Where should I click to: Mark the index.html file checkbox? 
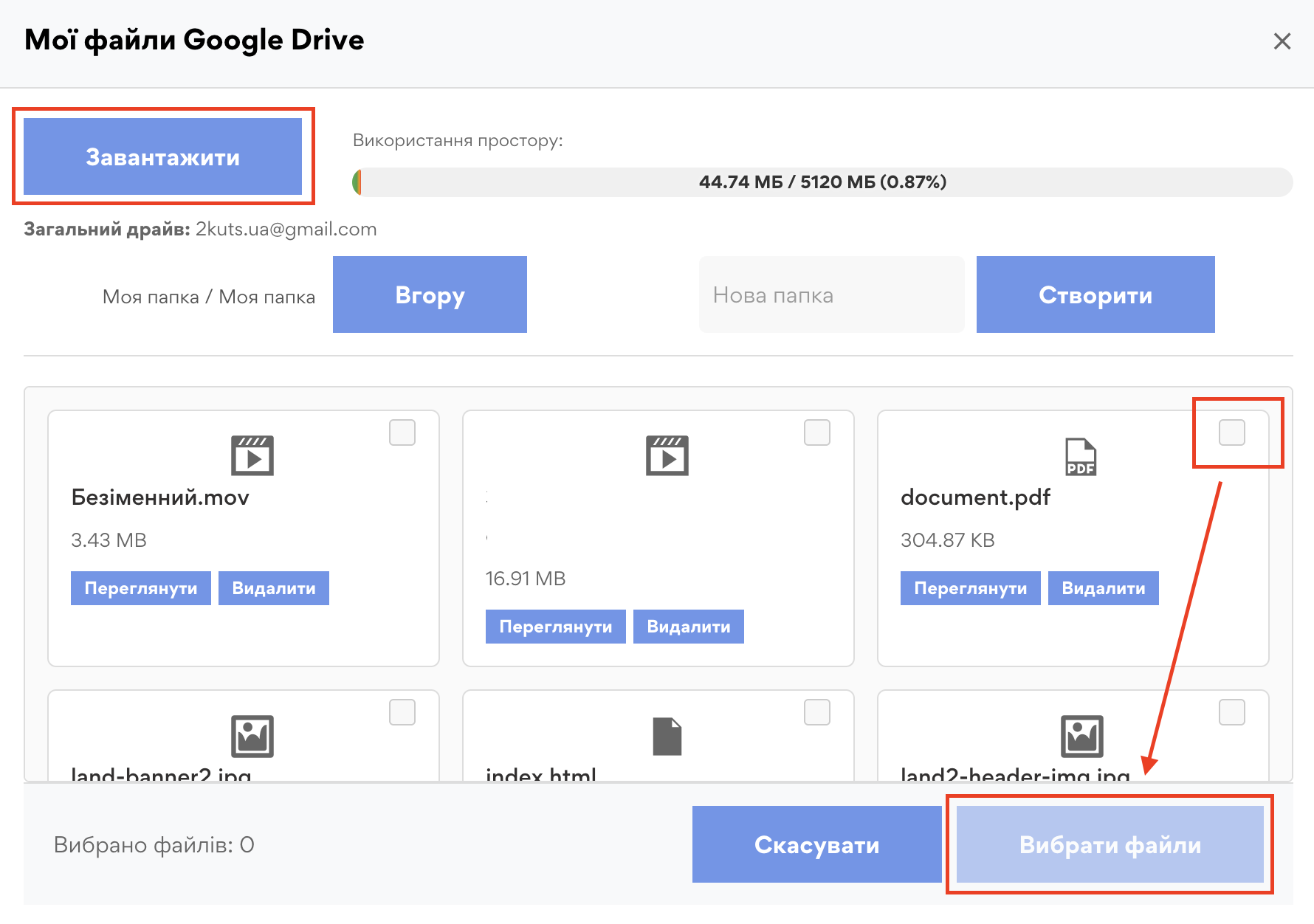click(816, 712)
